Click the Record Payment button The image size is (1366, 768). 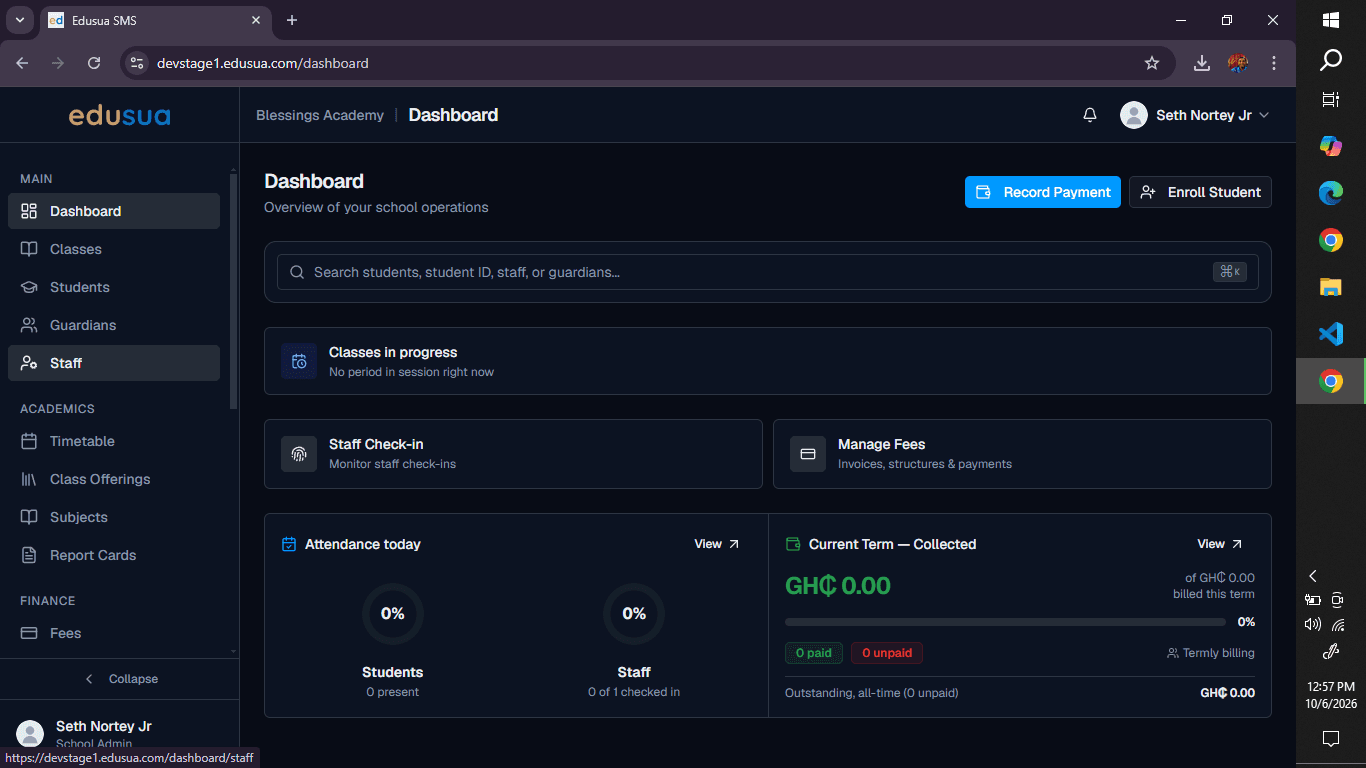click(1043, 192)
